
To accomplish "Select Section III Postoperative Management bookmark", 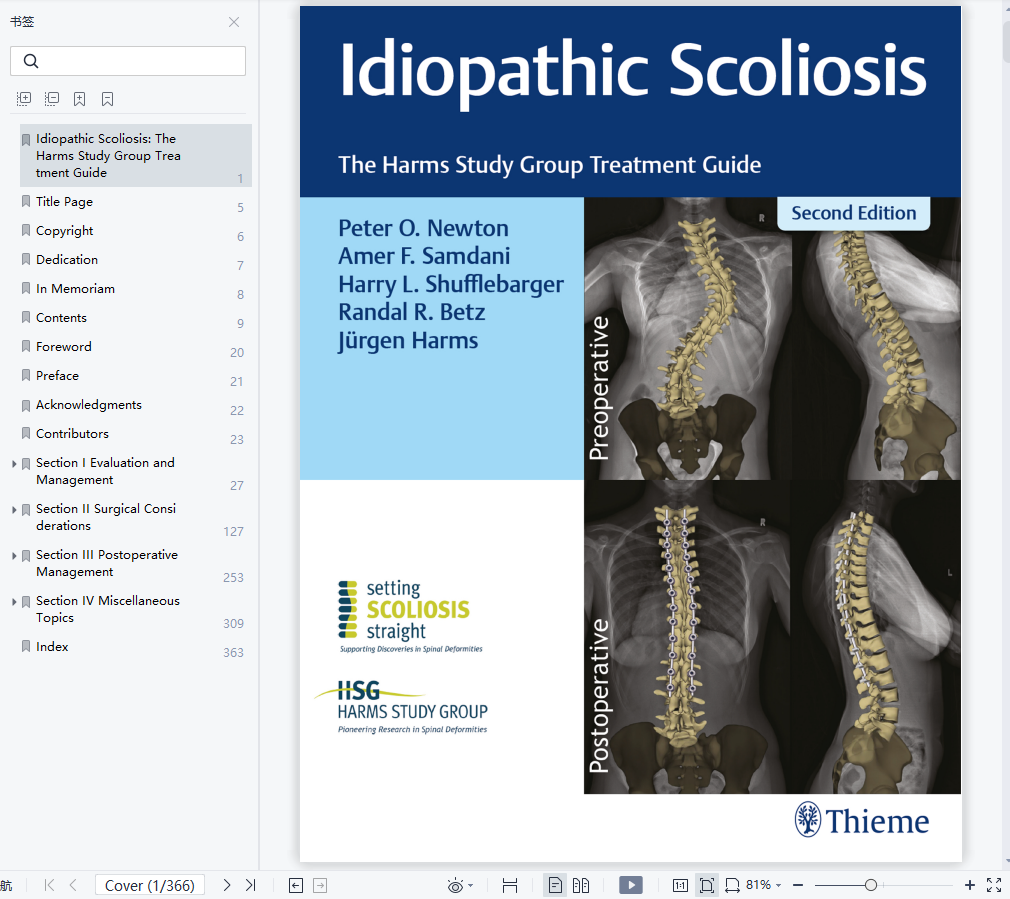I will click(x=107, y=563).
